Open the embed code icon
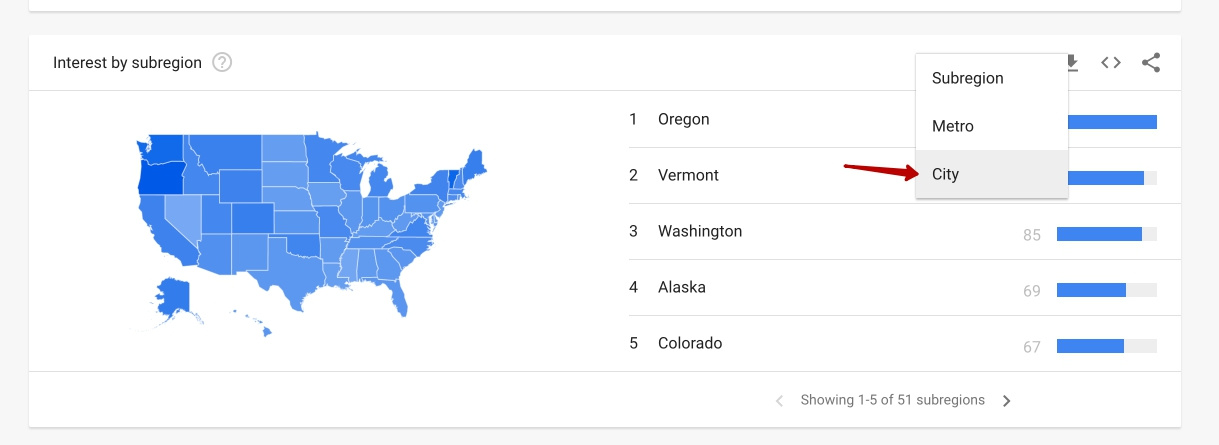 point(1111,63)
